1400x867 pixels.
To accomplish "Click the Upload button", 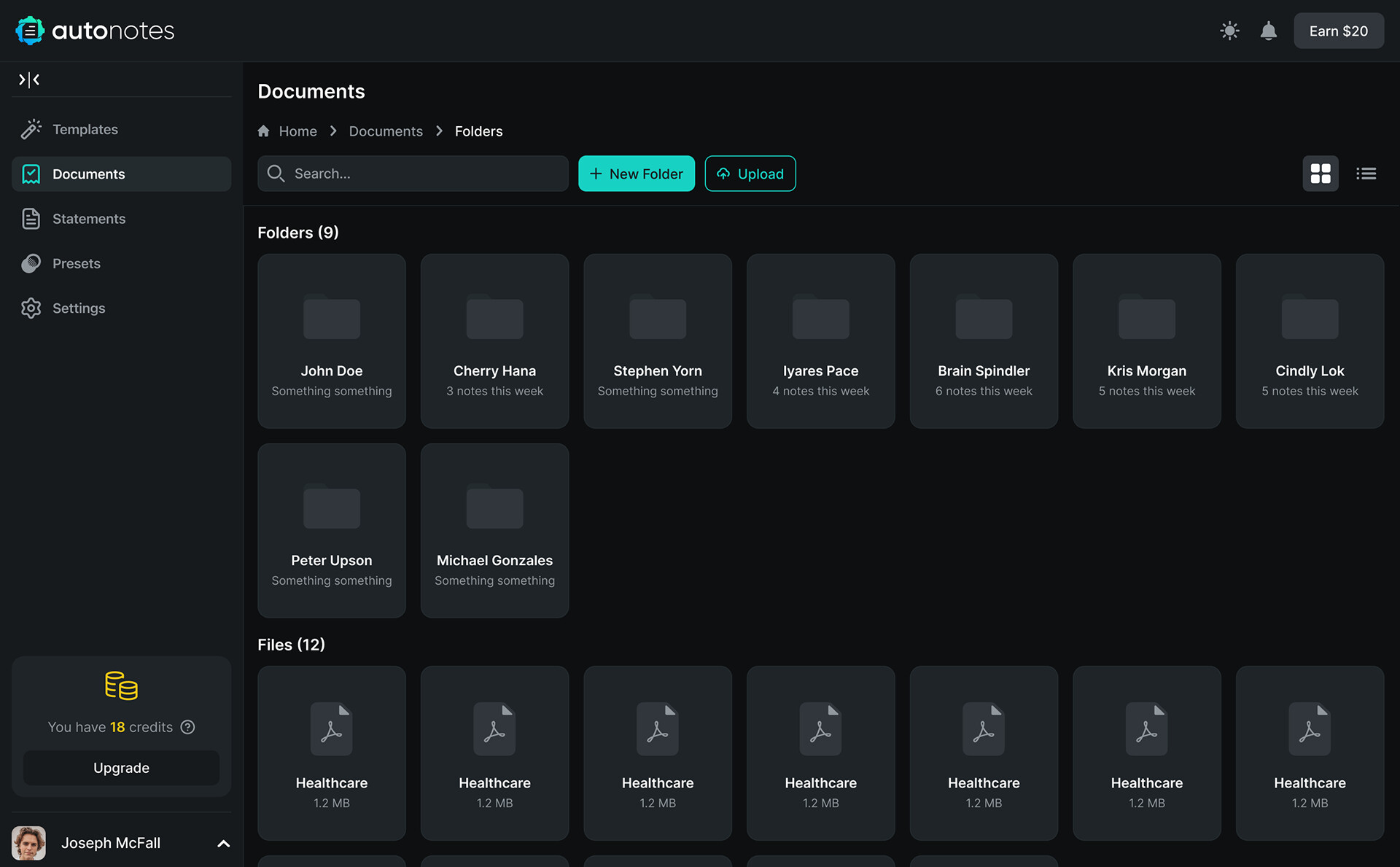I will pos(750,174).
